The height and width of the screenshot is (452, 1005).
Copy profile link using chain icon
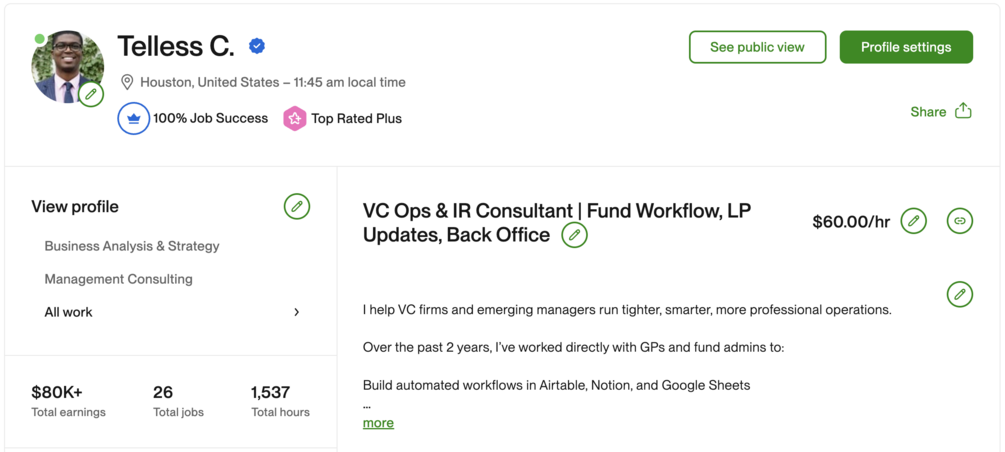(959, 221)
